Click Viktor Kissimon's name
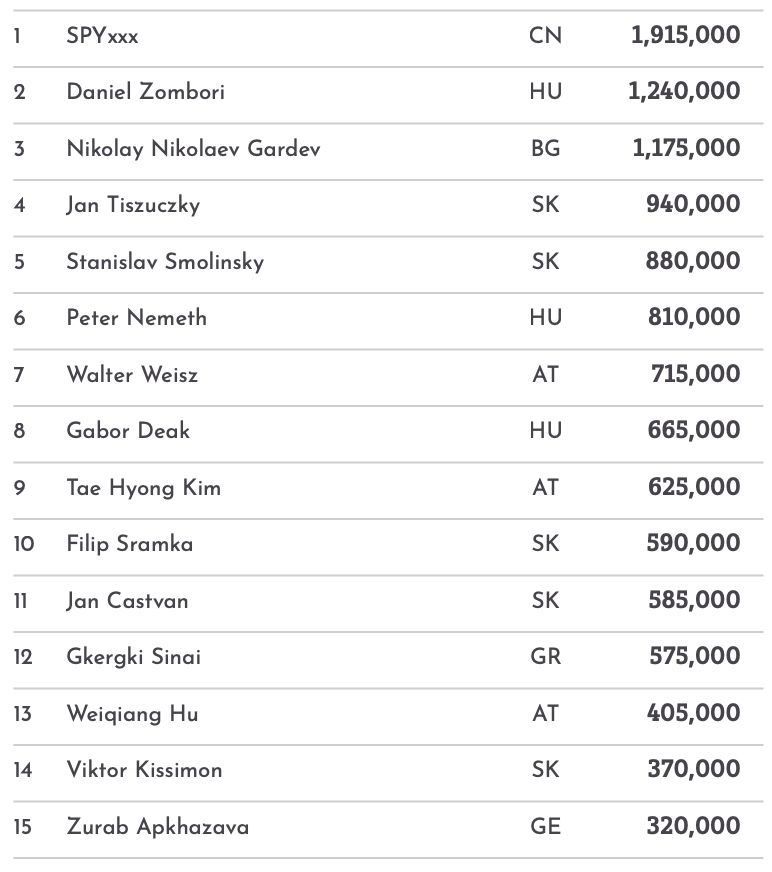The width and height of the screenshot is (772, 872). [144, 770]
